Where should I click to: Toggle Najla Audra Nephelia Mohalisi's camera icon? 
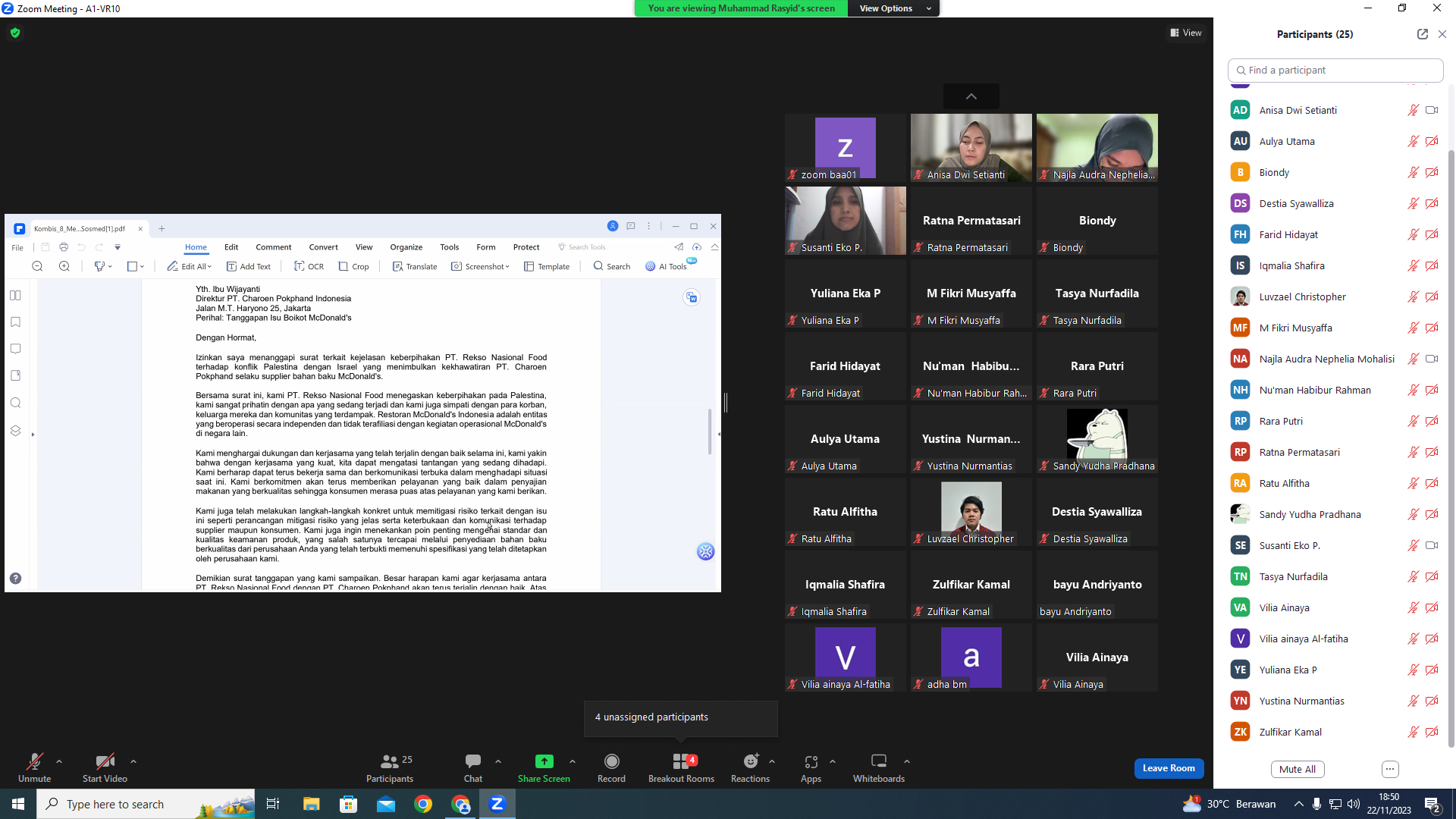[1432, 359]
